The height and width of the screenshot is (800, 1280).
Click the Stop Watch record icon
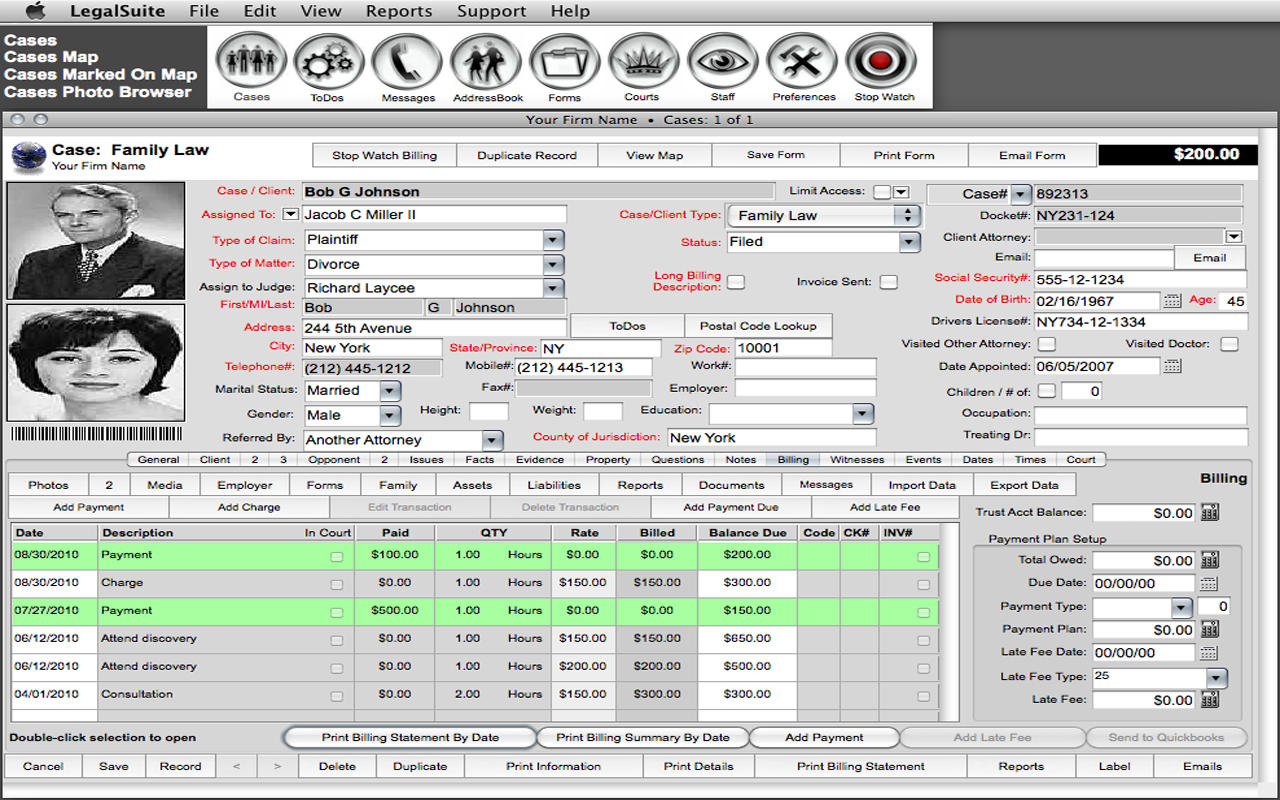(881, 62)
